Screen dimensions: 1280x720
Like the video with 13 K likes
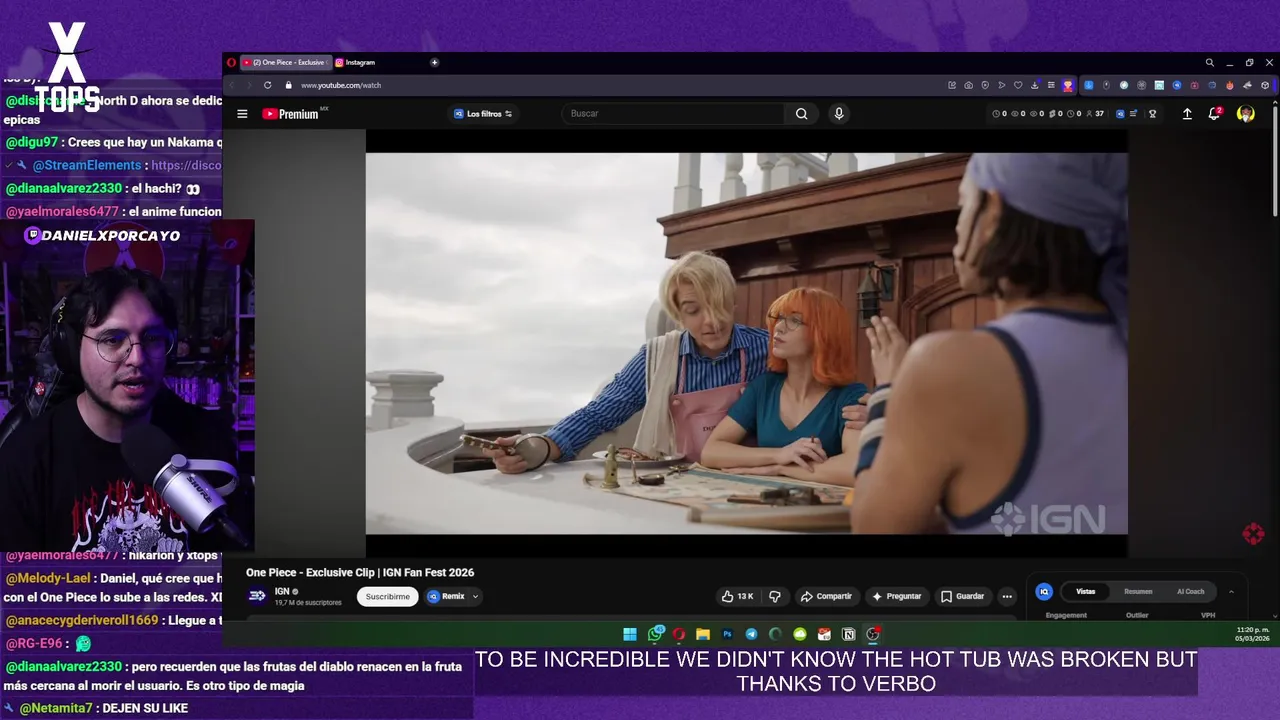[738, 596]
